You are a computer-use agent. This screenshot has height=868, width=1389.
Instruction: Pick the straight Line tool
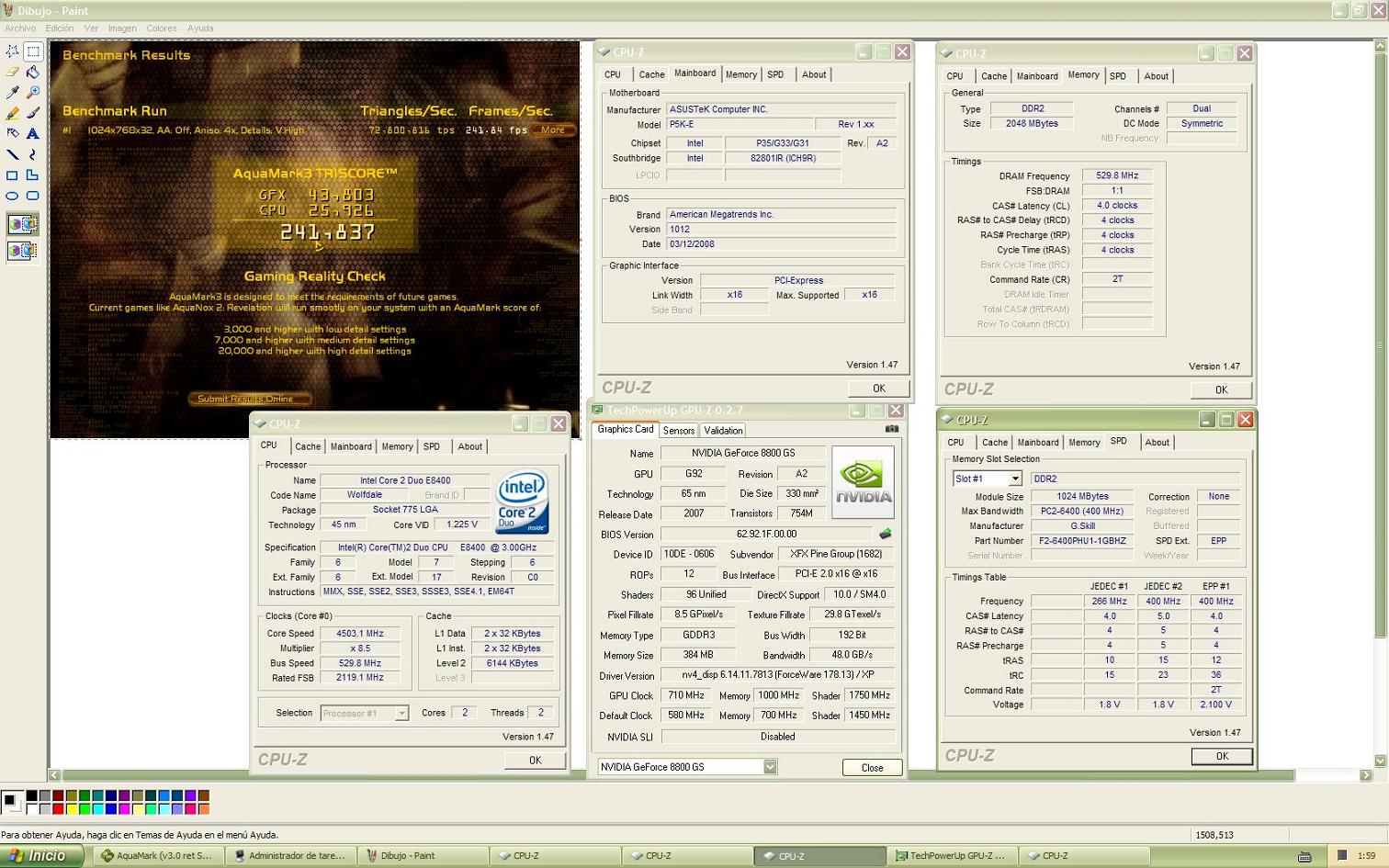point(12,154)
